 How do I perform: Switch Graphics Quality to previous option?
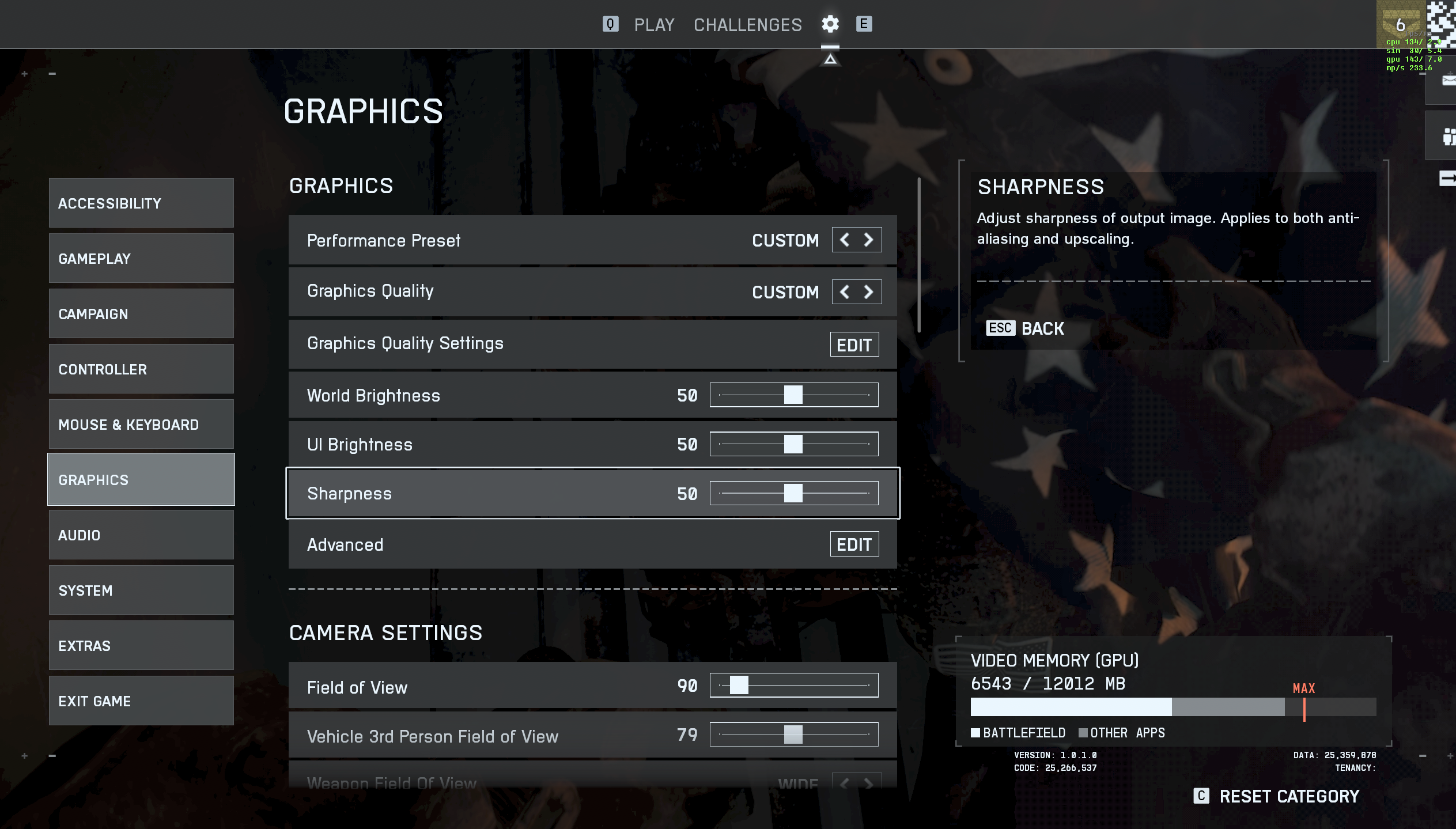[845, 292]
